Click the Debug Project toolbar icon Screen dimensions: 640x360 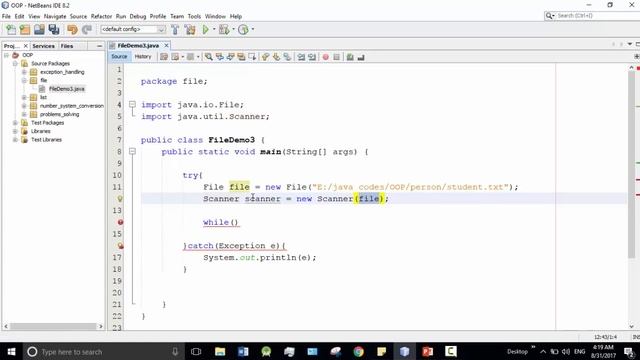[x=224, y=29]
